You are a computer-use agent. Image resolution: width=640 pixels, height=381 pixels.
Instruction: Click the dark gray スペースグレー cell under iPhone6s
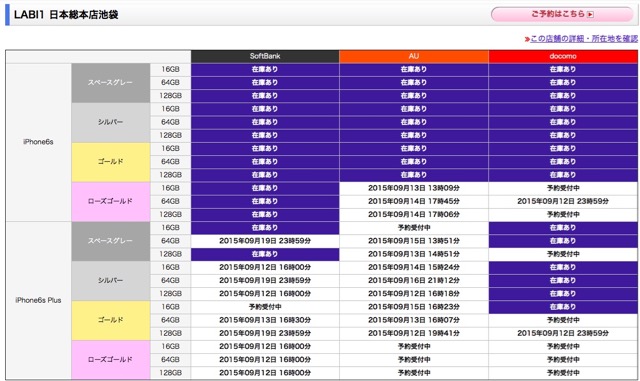click(111, 82)
